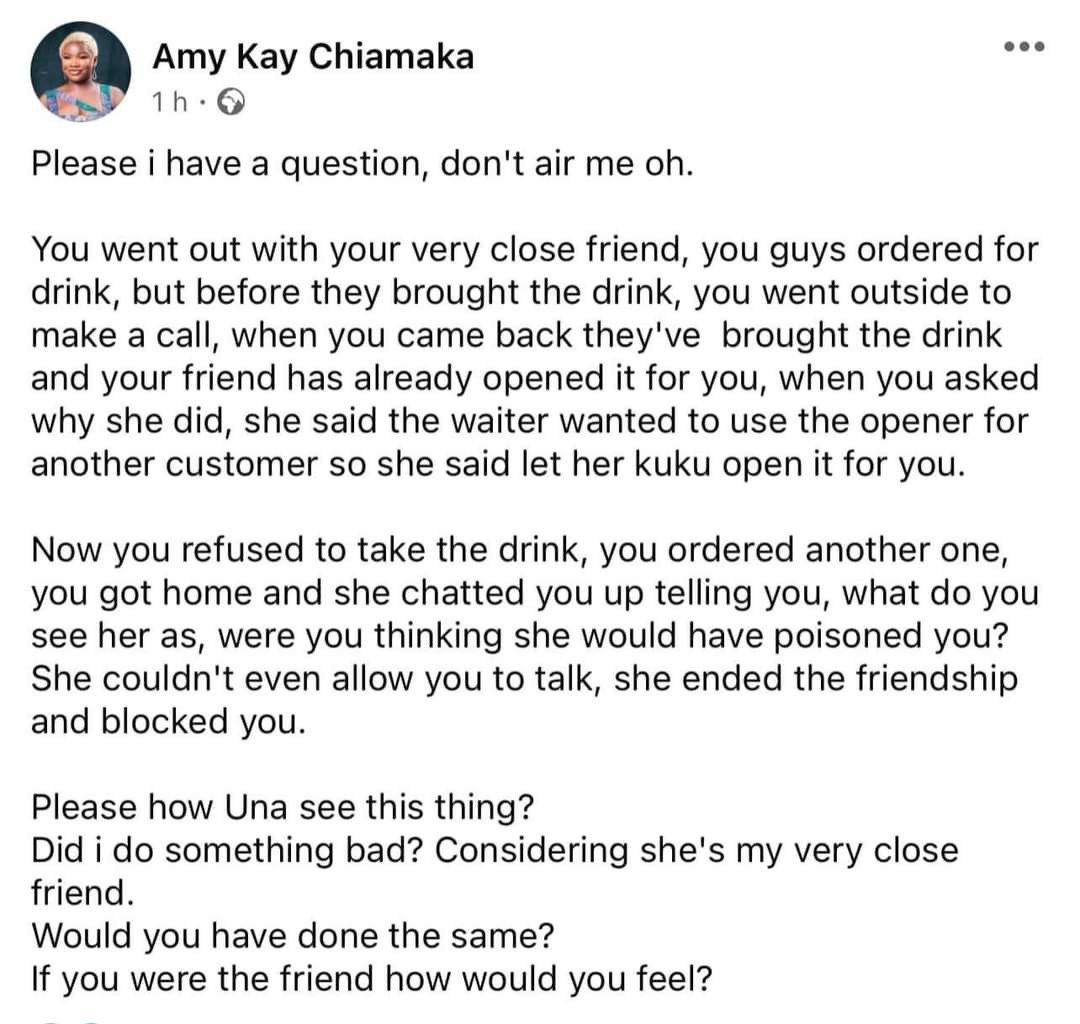Click the text "and blocked you."
The width and height of the screenshot is (1080, 1024).
(x=168, y=722)
